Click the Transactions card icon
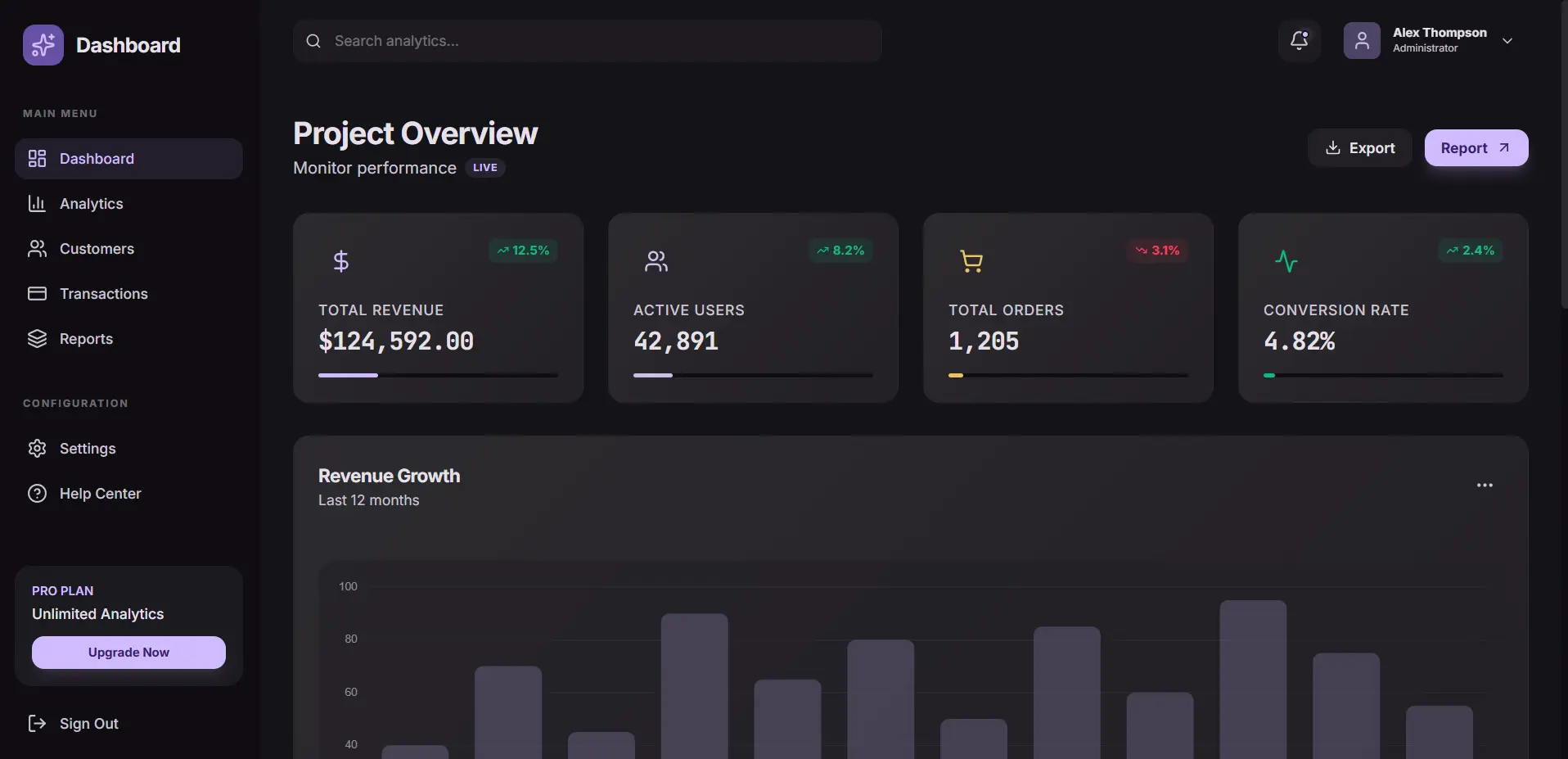 pos(37,293)
